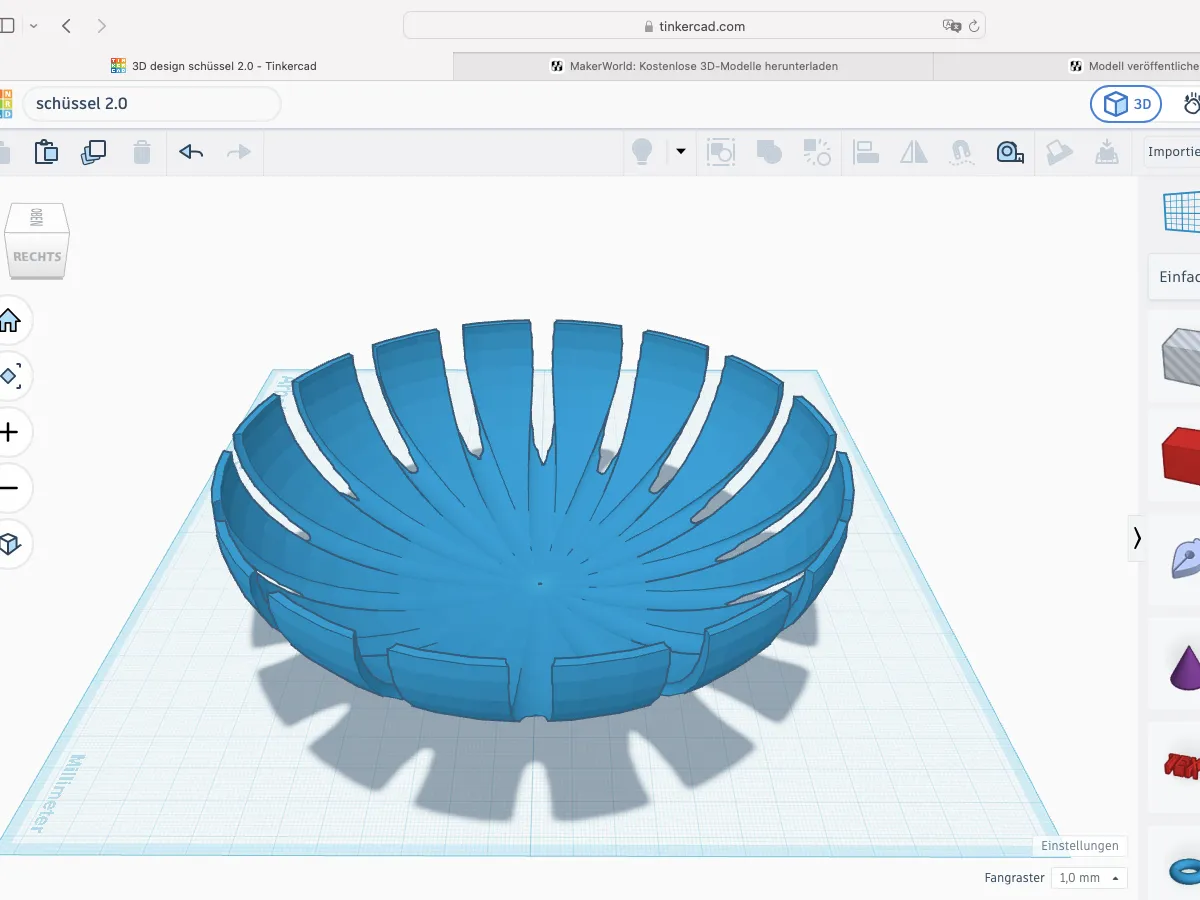Viewport: 1200px width, 900px height.
Task: Click the Tinkercad logo
Action: pyautogui.click(x=6, y=104)
